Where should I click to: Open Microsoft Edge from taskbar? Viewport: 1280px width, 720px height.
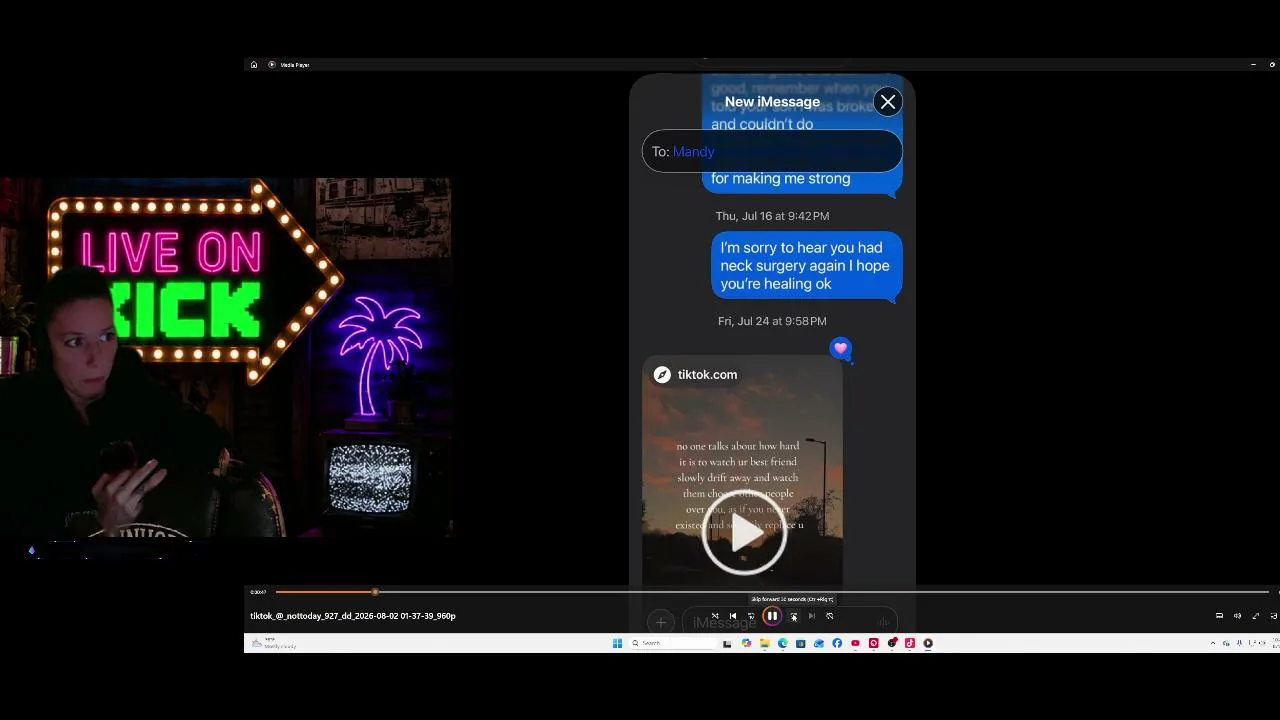coord(782,643)
